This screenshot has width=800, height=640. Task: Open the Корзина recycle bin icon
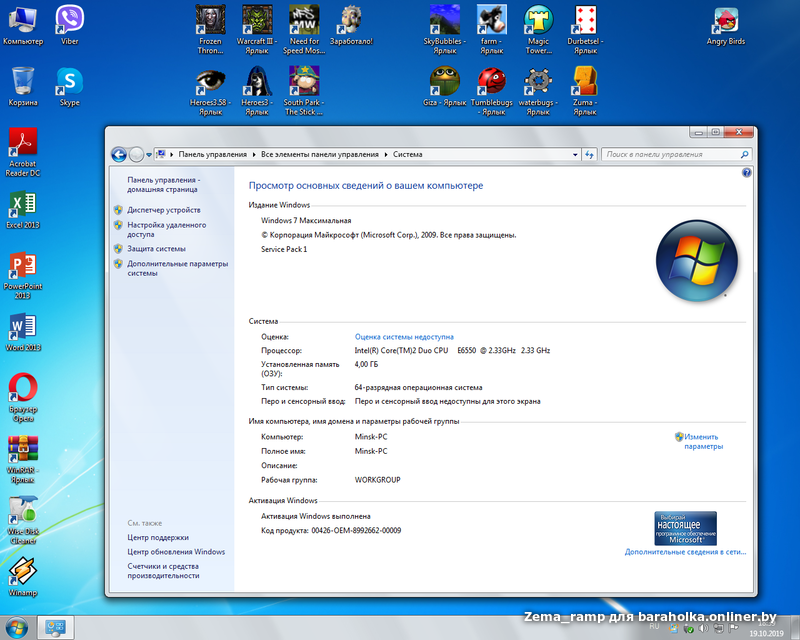click(x=23, y=86)
